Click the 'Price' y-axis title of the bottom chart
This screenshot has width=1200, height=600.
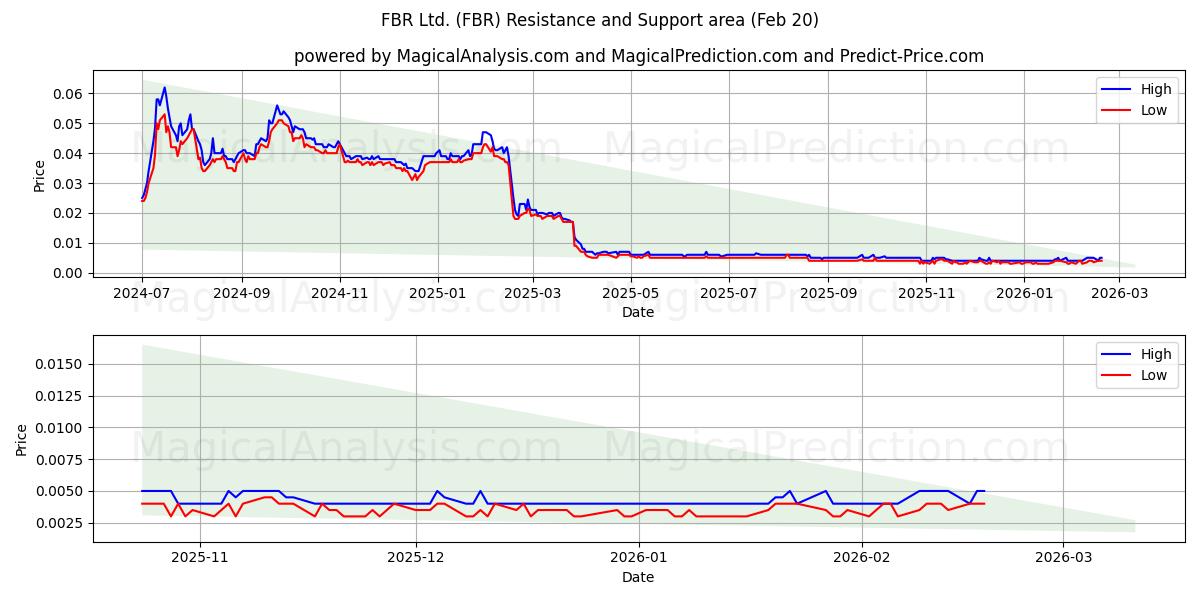click(x=22, y=439)
